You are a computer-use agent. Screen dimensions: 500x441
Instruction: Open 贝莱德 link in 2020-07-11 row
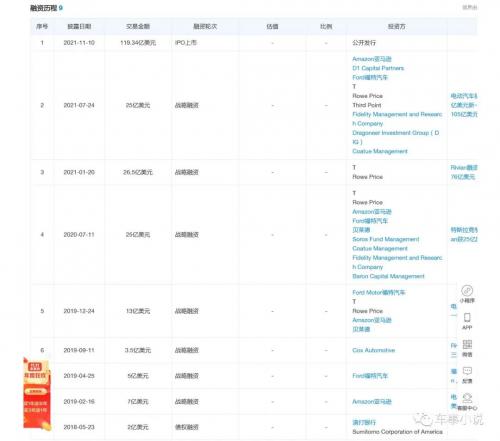point(361,230)
